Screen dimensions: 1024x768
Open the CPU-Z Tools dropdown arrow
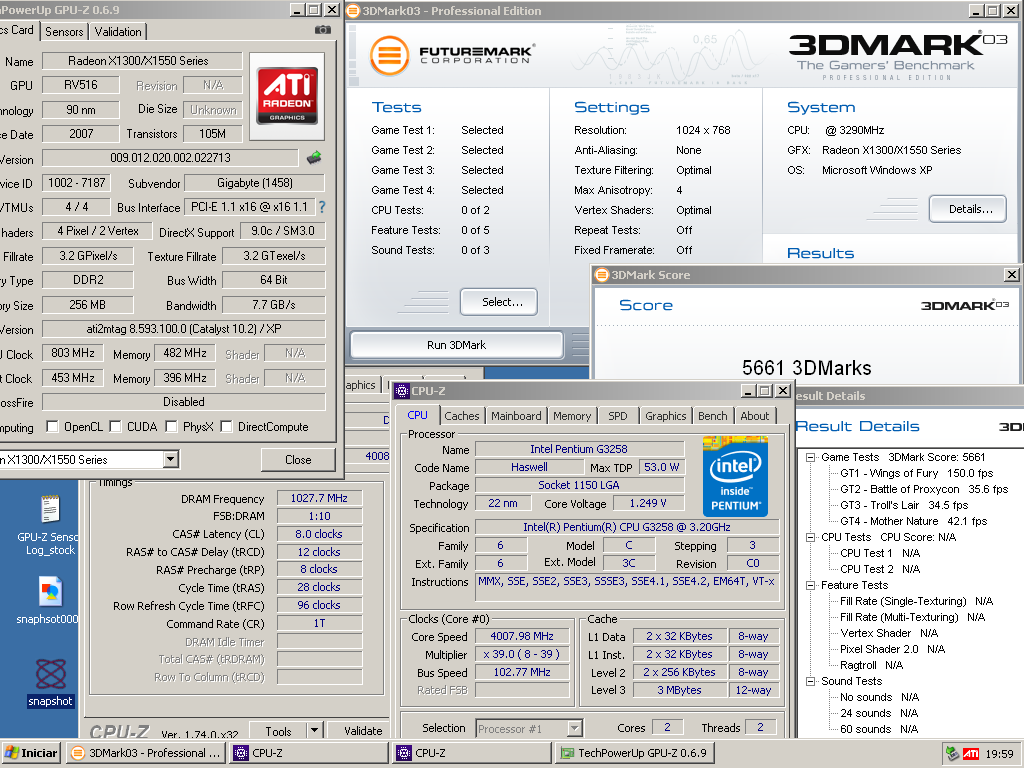(x=315, y=731)
